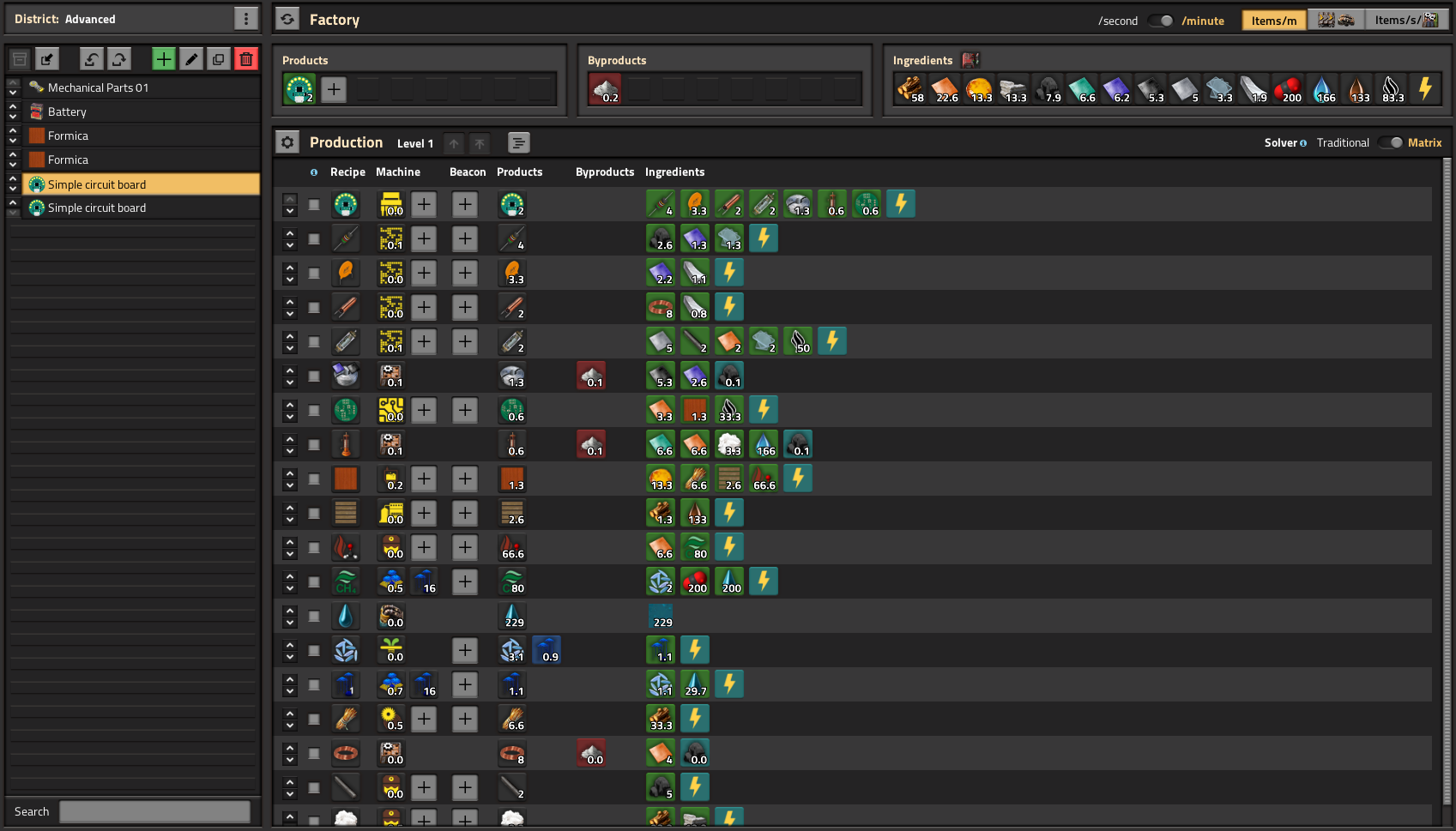Tick the checkbox in the methane CH4 recipe row
The width and height of the screenshot is (1456, 831).
click(x=314, y=581)
